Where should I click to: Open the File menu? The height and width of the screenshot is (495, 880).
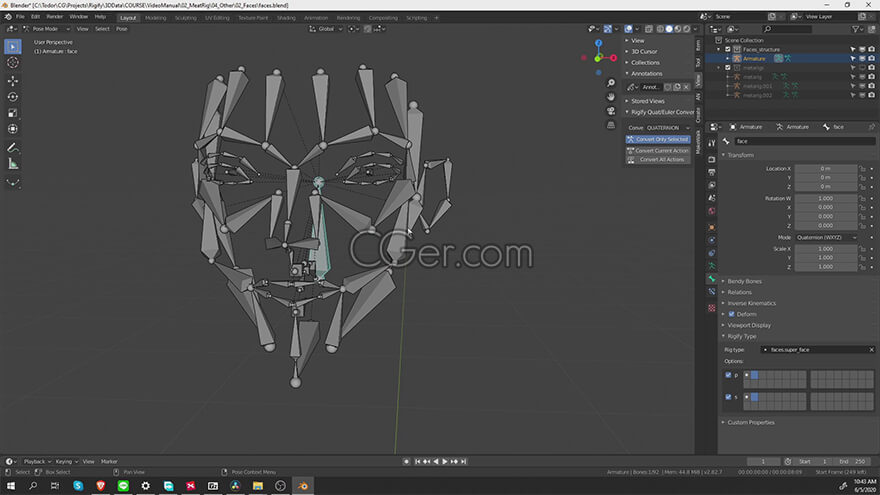click(20, 17)
